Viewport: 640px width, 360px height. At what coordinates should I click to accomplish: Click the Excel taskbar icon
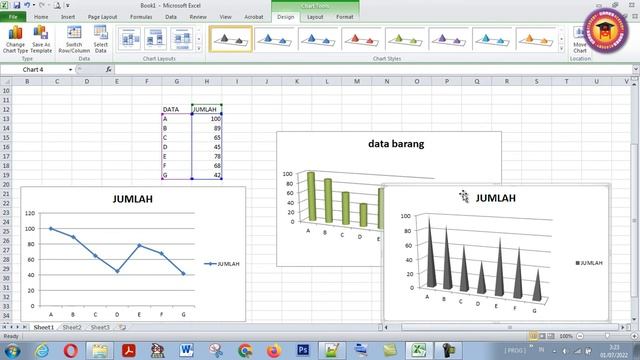419,351
